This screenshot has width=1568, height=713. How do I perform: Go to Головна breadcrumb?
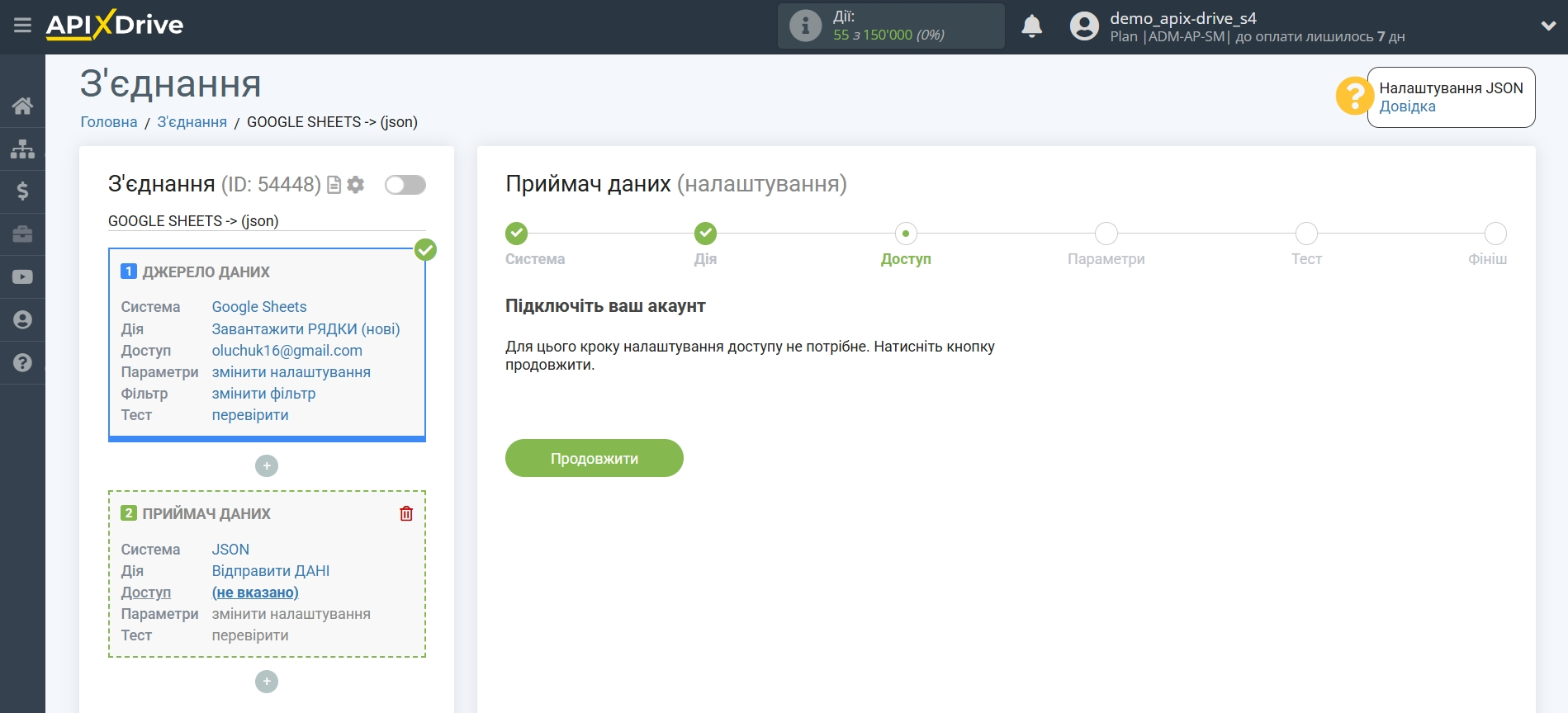point(109,122)
